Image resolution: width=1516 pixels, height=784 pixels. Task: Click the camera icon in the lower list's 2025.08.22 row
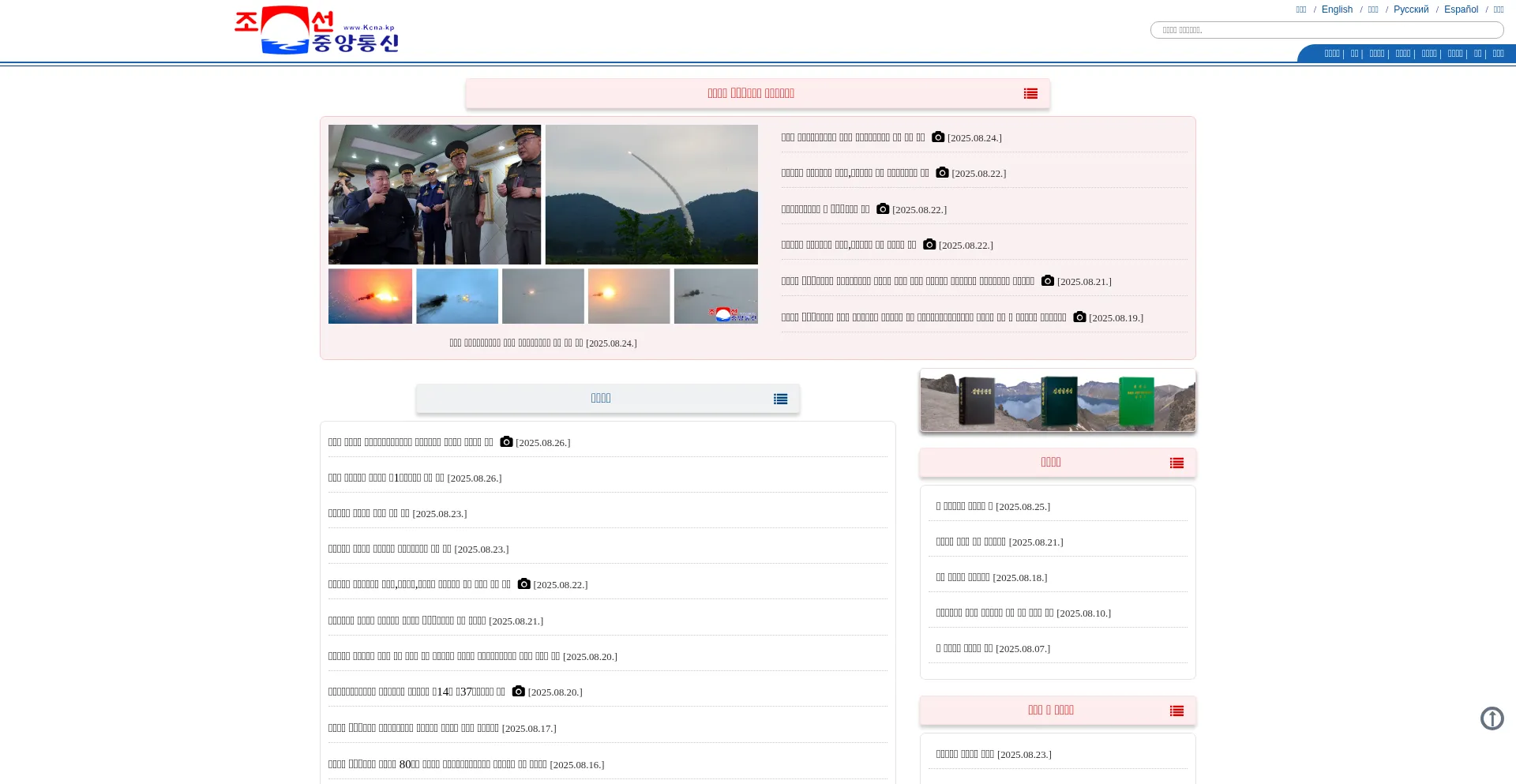point(524,583)
